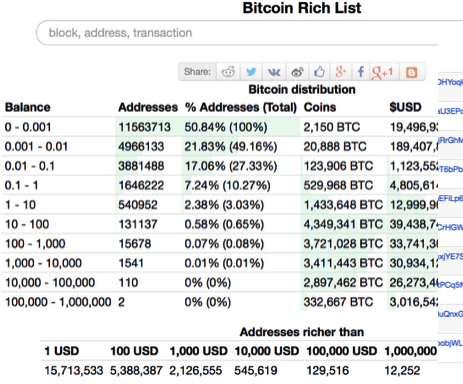Select balance range '10 - 100'
The image size is (463, 384).
click(x=27, y=224)
